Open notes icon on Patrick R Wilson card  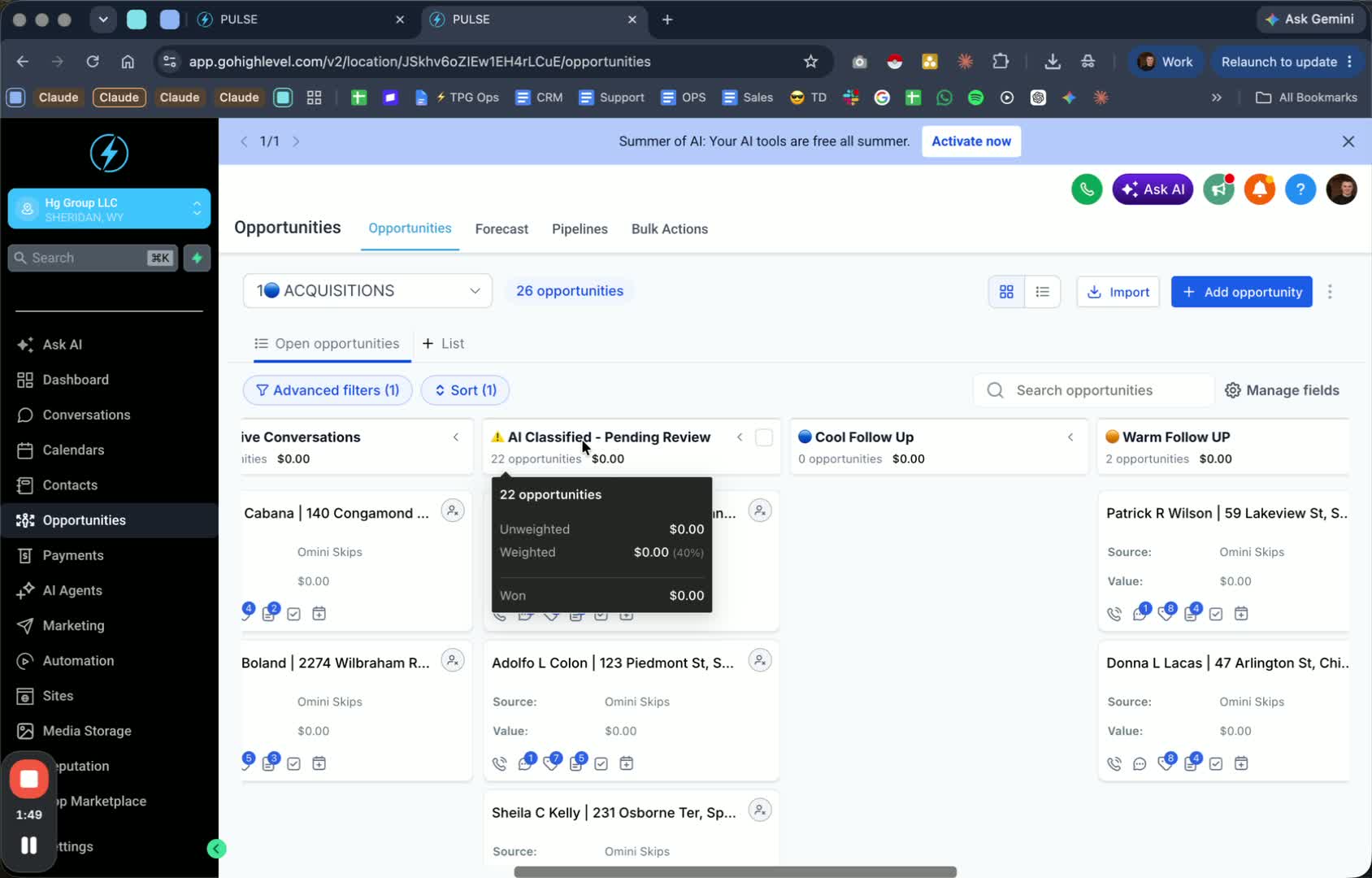click(1191, 614)
